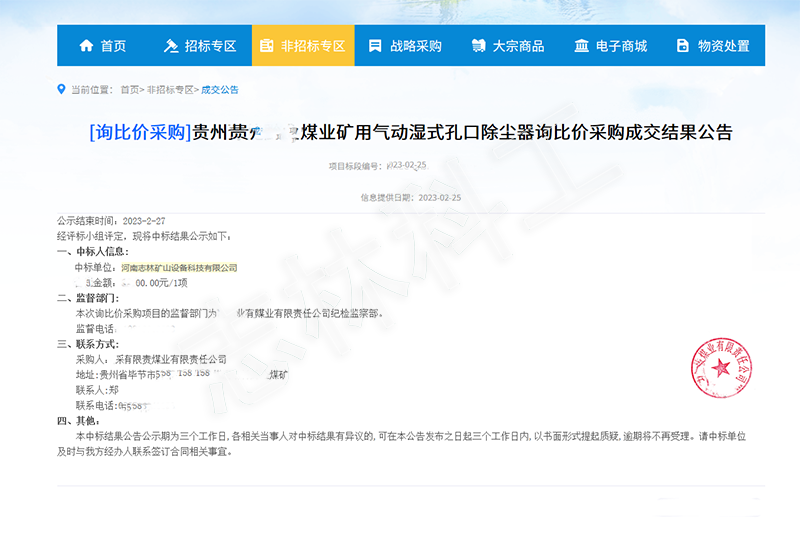Click the document icon beside 非招标专区
Image resolution: width=800 pixels, height=544 pixels.
(266, 46)
